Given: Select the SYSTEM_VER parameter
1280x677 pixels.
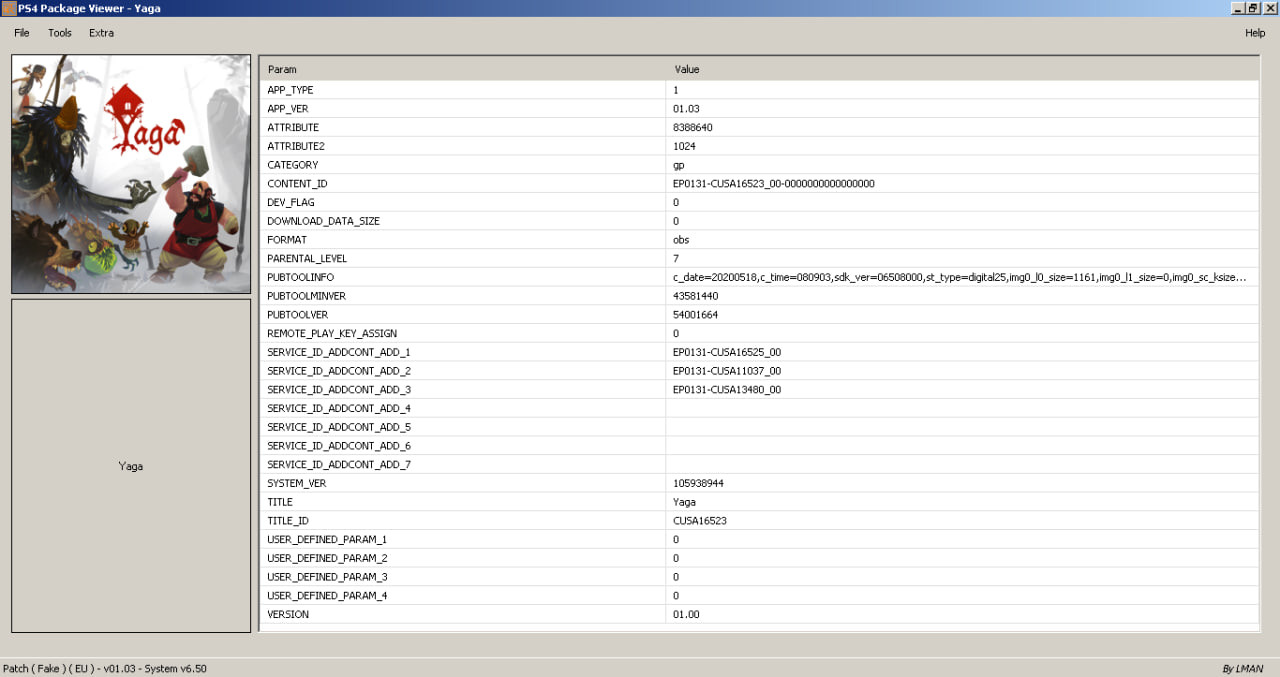Looking at the screenshot, I should coord(297,483).
